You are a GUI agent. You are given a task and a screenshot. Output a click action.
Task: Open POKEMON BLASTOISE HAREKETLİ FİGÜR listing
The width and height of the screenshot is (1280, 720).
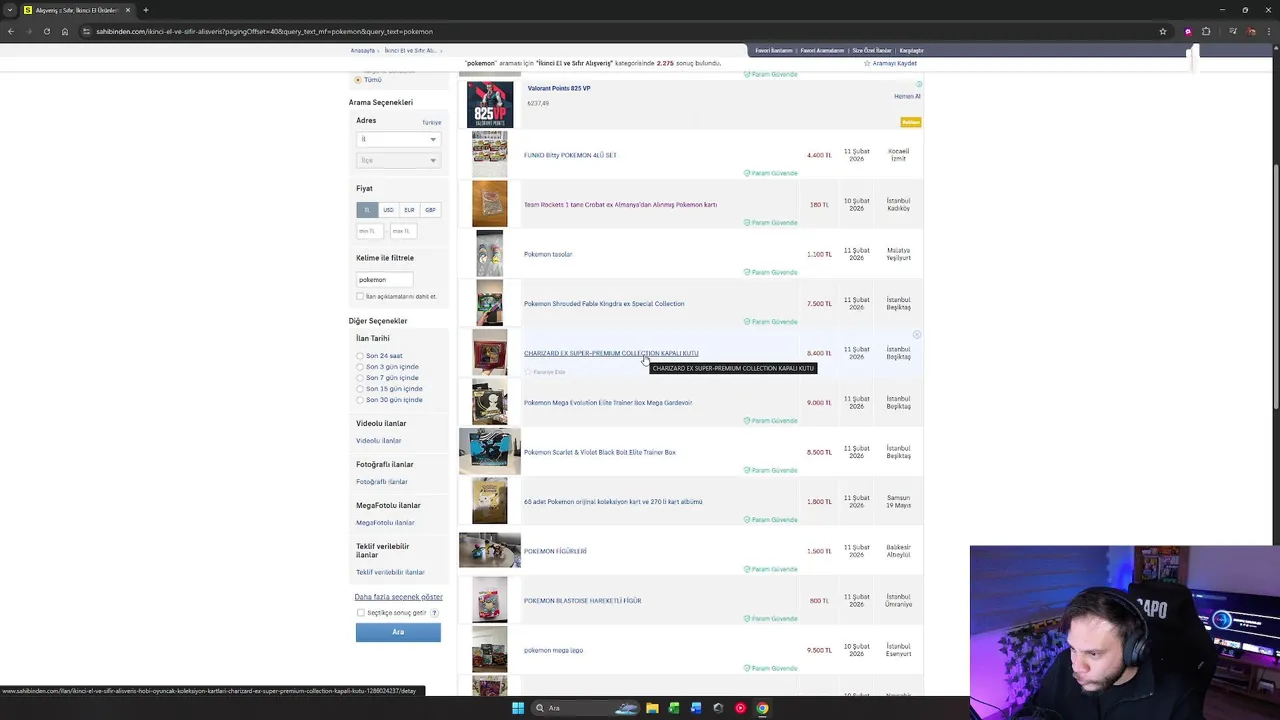[582, 601]
